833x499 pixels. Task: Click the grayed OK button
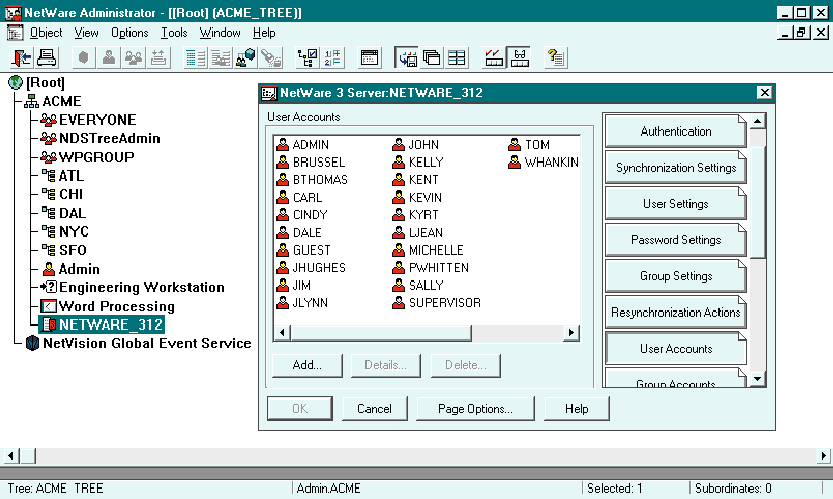(x=300, y=409)
